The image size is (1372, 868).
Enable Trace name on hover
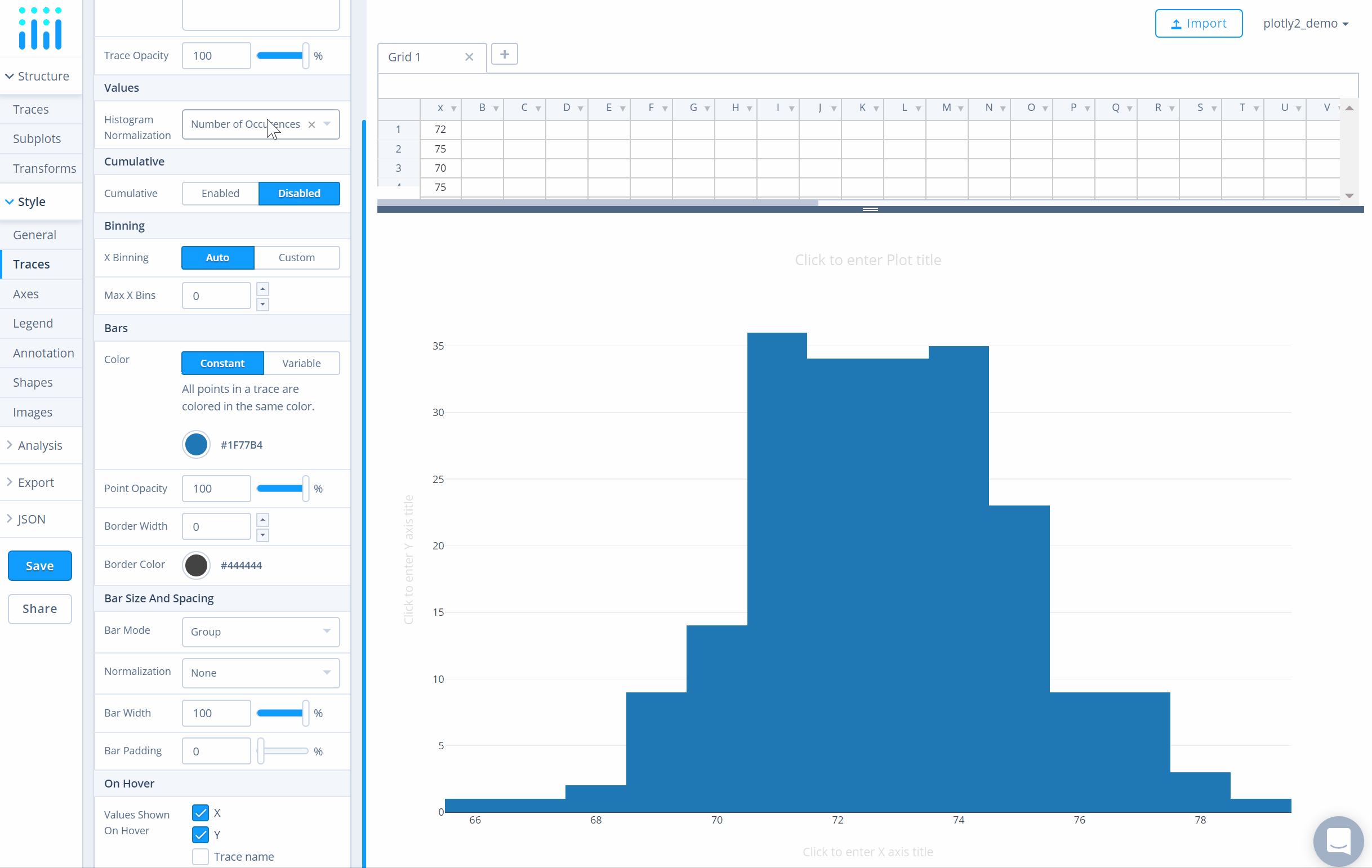(201, 856)
